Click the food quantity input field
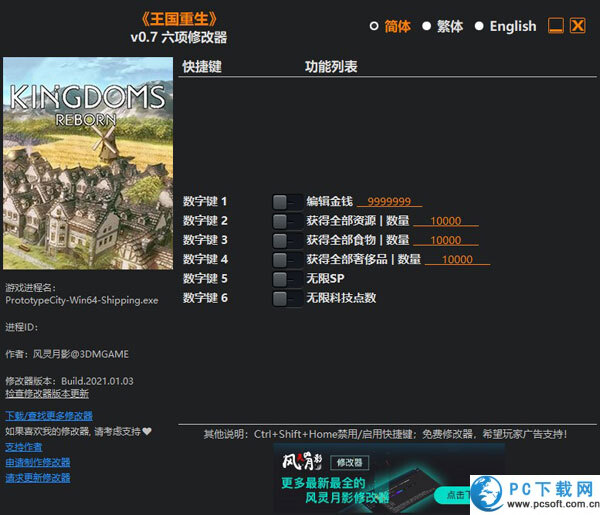 (x=446, y=240)
